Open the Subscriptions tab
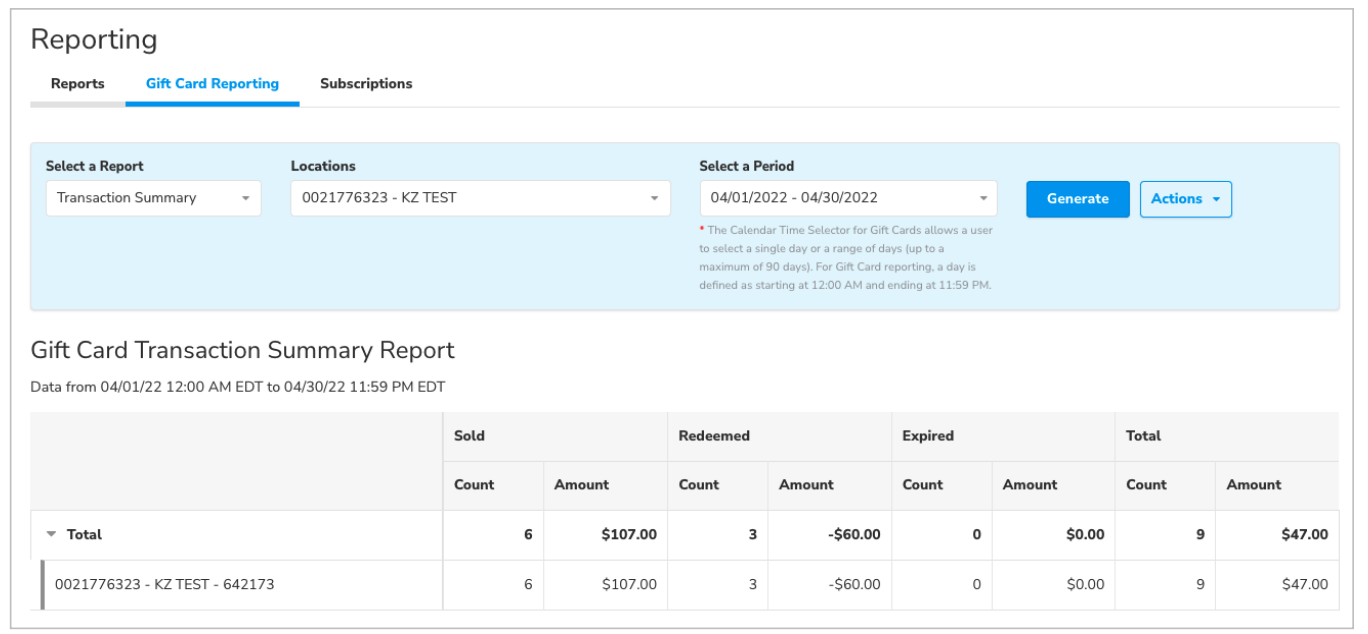Viewport: 1368px width, 634px height. click(x=366, y=84)
